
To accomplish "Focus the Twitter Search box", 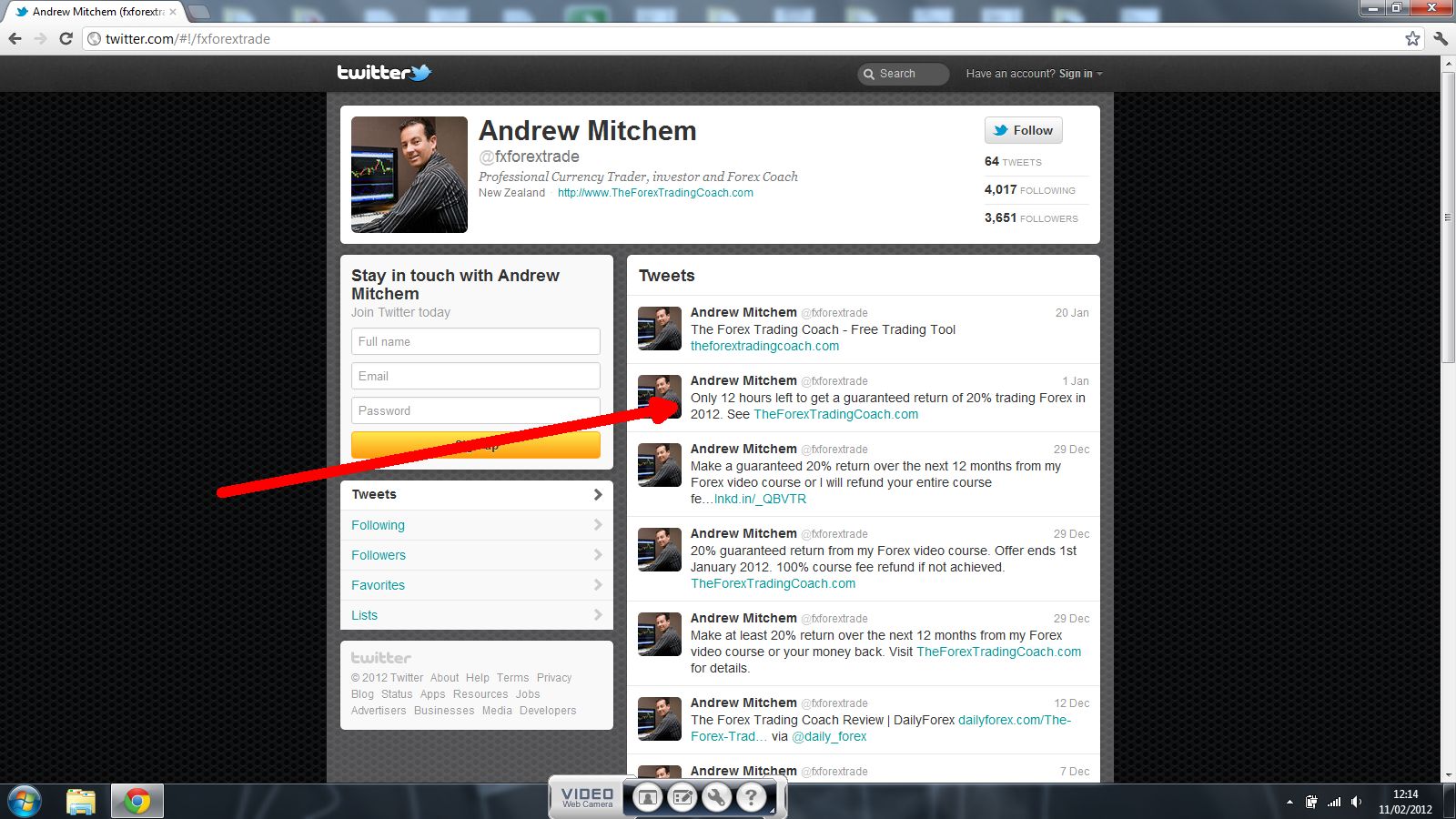I will pyautogui.click(x=903, y=74).
